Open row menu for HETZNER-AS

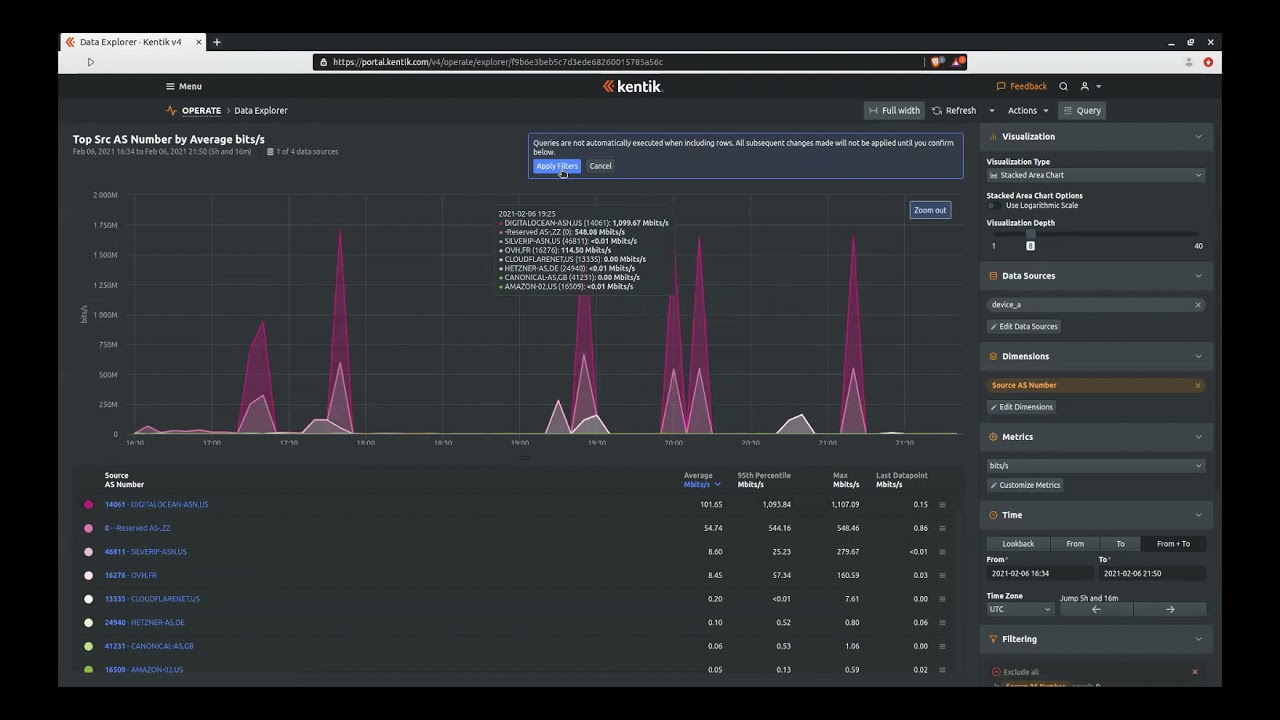pyautogui.click(x=941, y=622)
